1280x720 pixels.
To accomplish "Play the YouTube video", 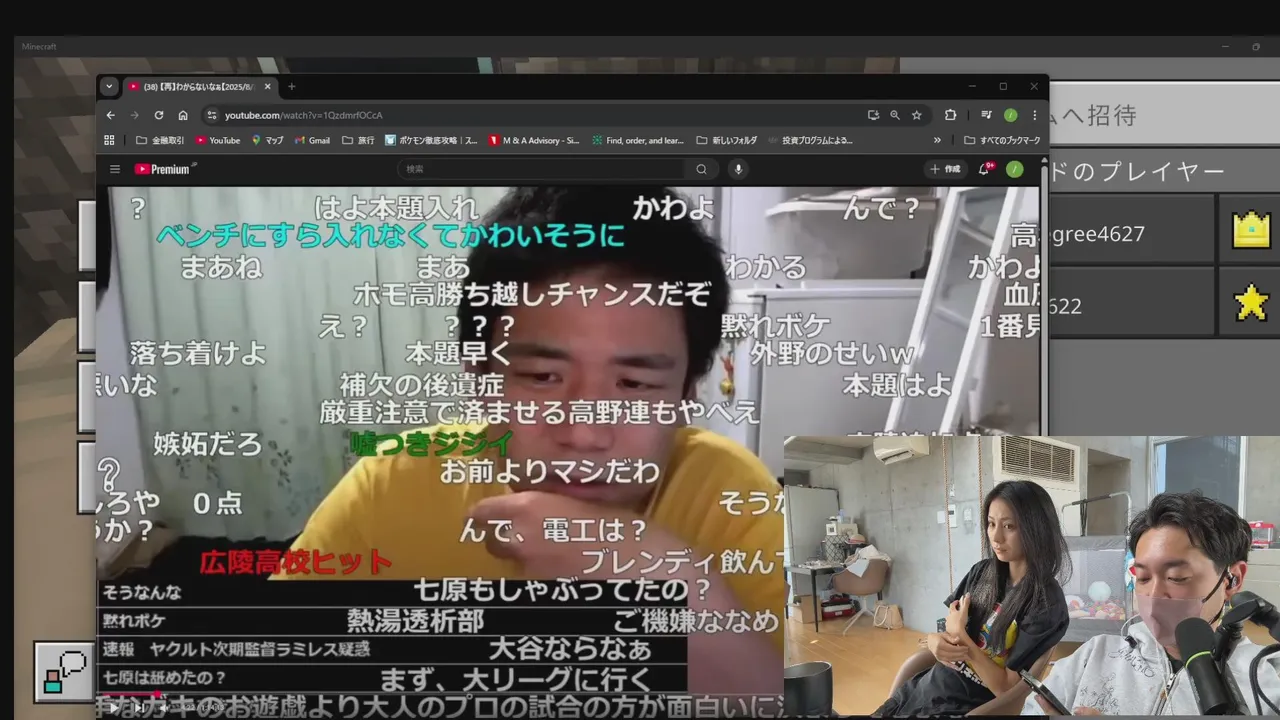I will click(x=114, y=708).
